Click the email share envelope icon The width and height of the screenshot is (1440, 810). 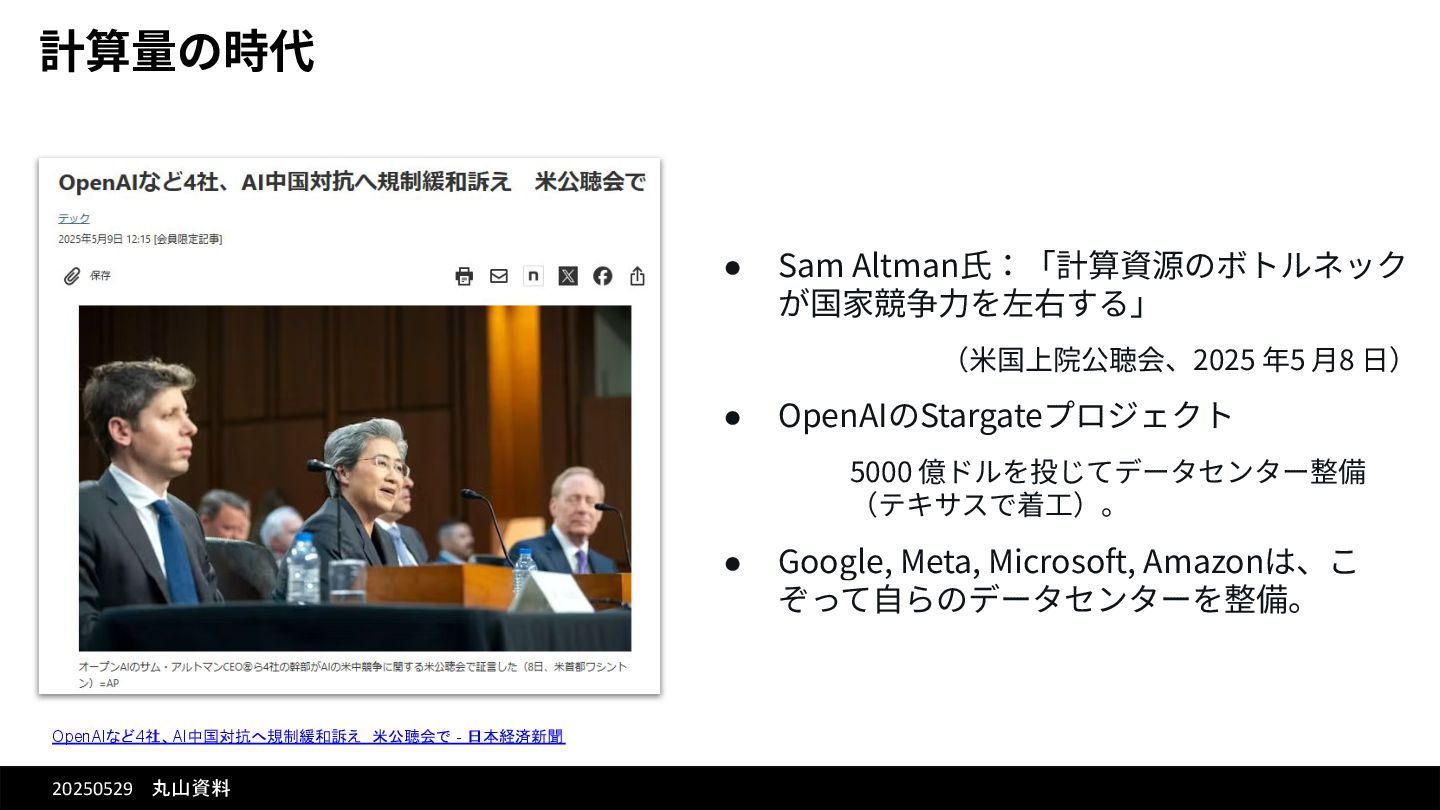pyautogui.click(x=499, y=276)
